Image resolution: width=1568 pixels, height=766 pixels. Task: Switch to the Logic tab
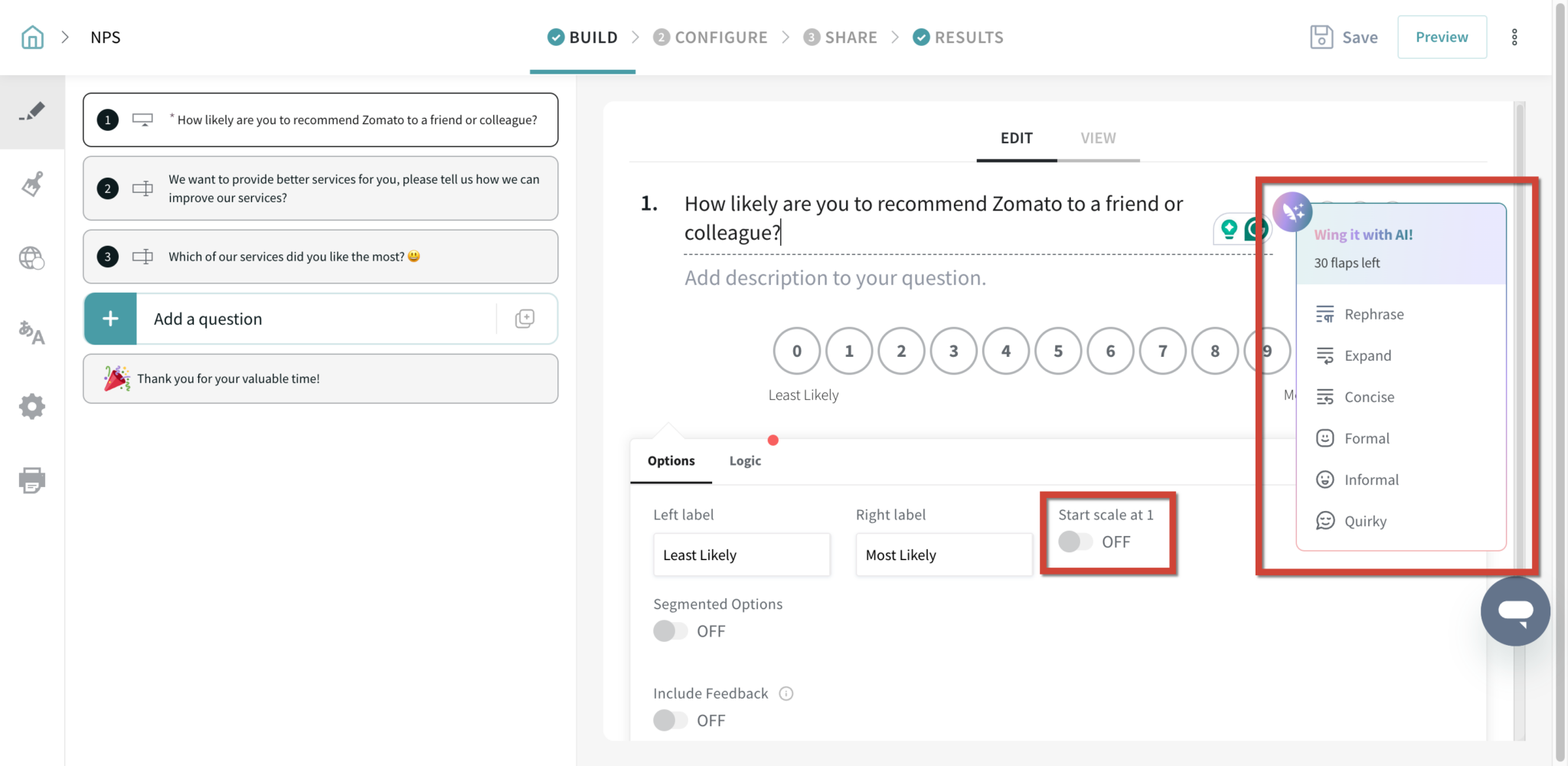point(745,460)
